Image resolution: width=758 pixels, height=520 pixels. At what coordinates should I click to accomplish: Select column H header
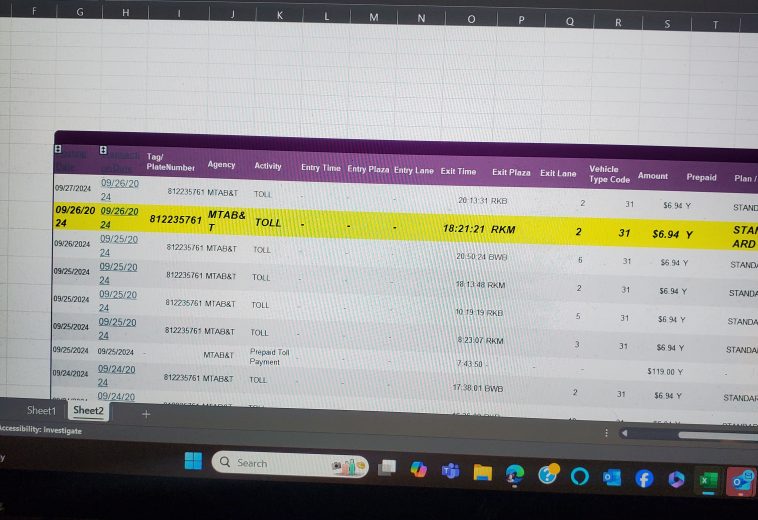pyautogui.click(x=126, y=13)
